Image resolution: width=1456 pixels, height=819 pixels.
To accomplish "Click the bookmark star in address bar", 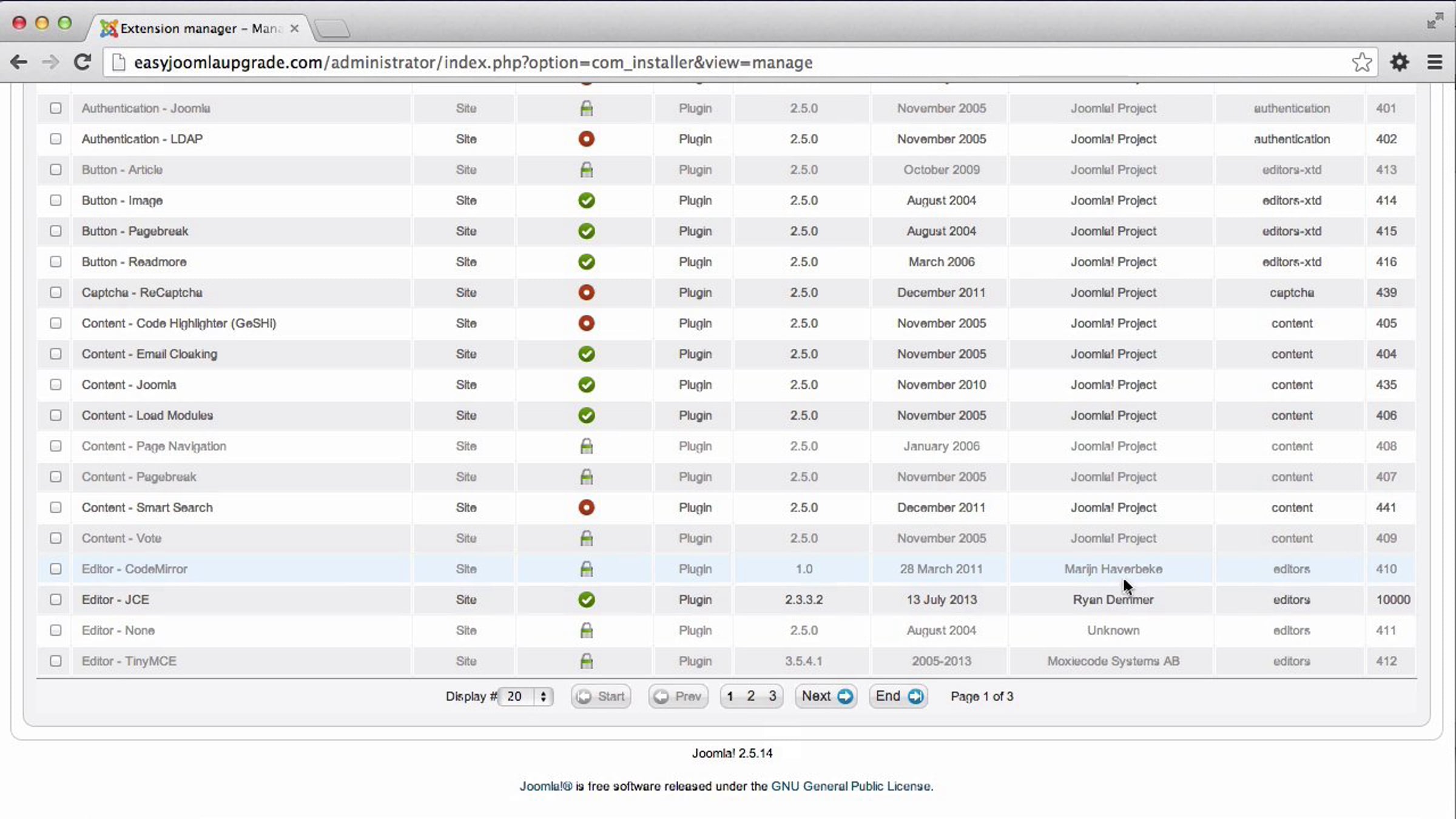I will (1361, 62).
